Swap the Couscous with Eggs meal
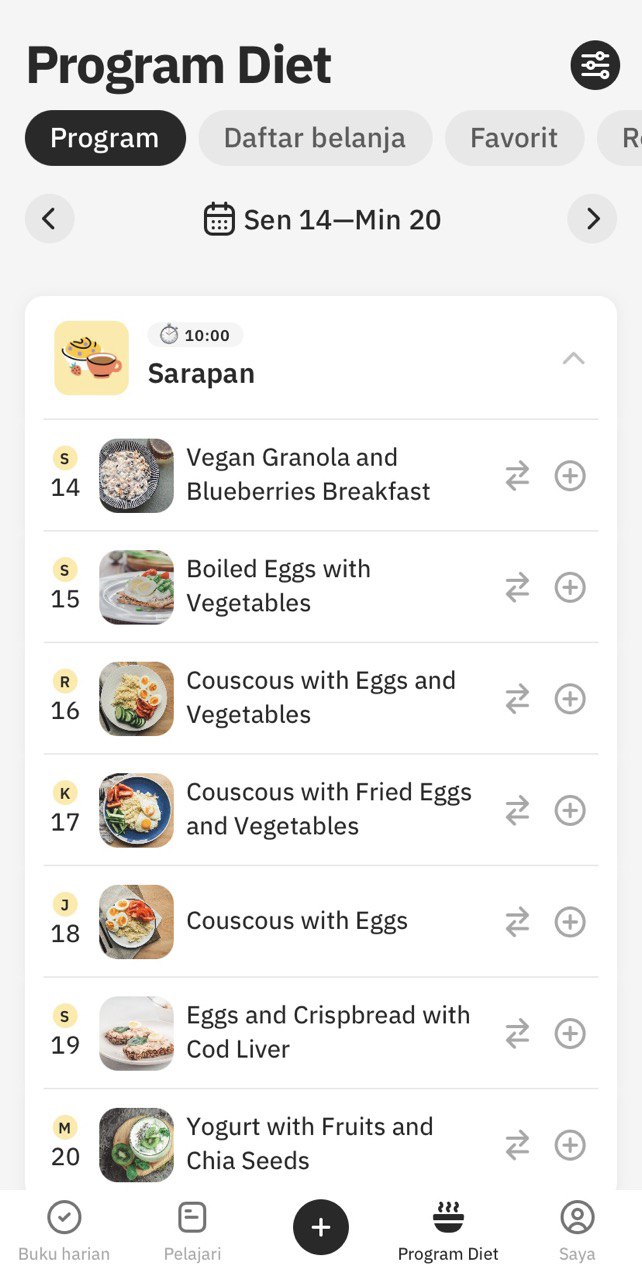 pos(517,922)
